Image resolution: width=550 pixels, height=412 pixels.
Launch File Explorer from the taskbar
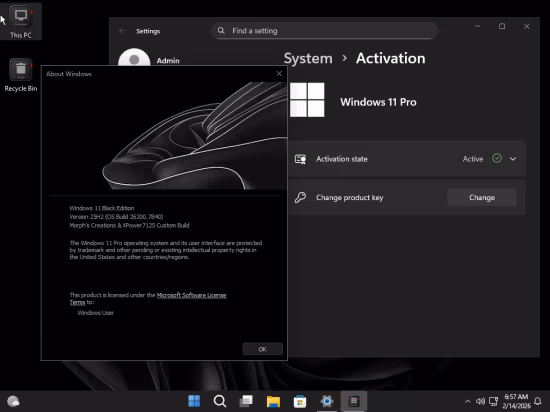tap(273, 401)
